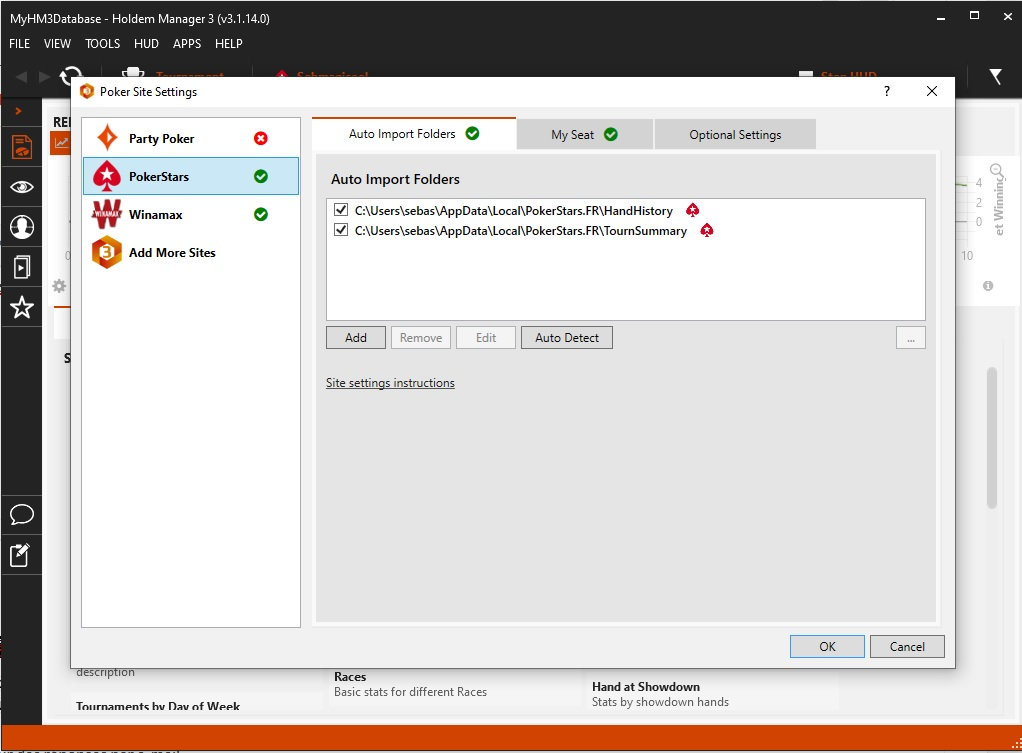The width and height of the screenshot is (1022, 753).
Task: Click the Holdem Manager dialog title icon
Action: point(87,91)
